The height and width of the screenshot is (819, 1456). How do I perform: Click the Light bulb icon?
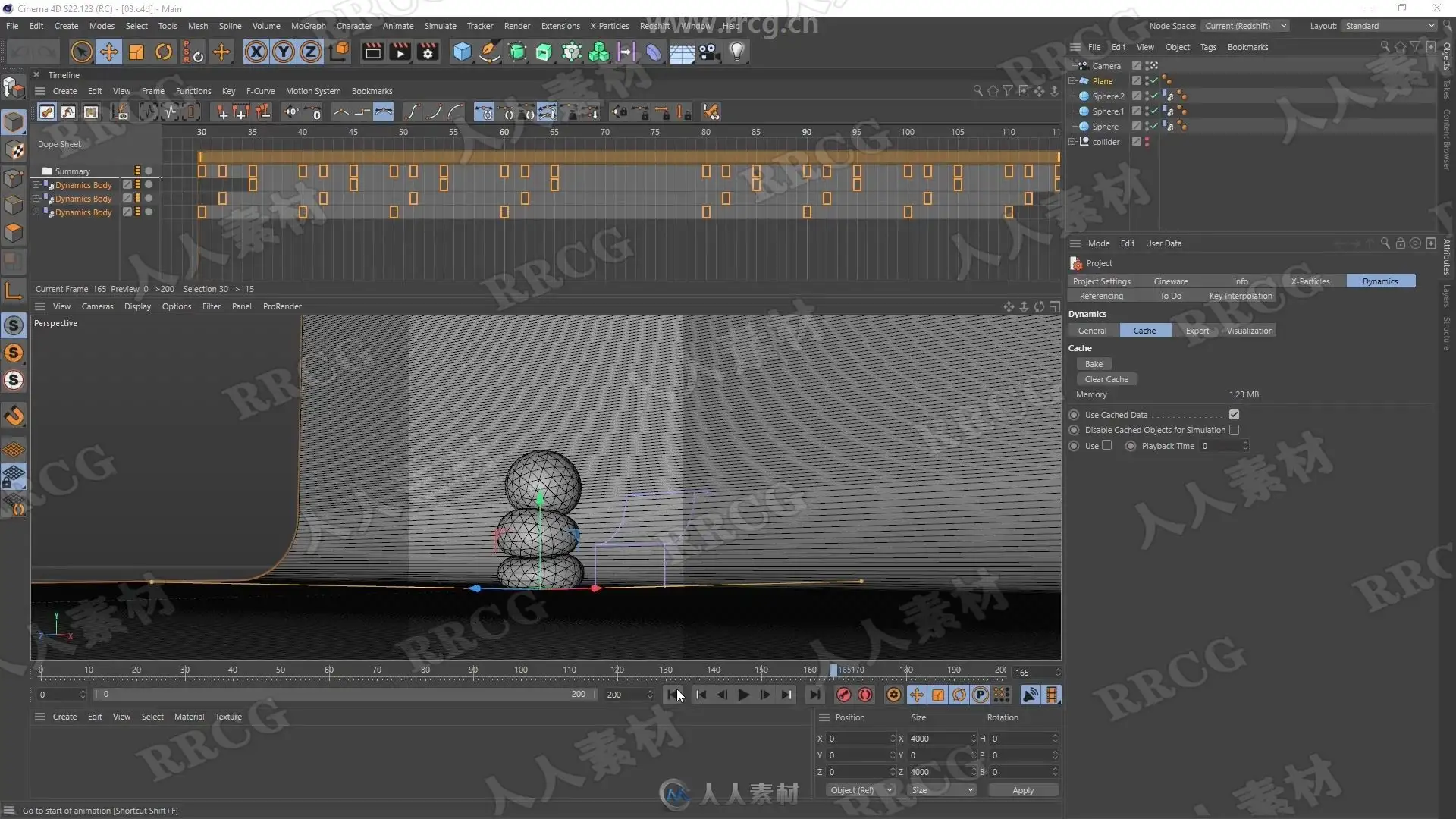point(736,52)
